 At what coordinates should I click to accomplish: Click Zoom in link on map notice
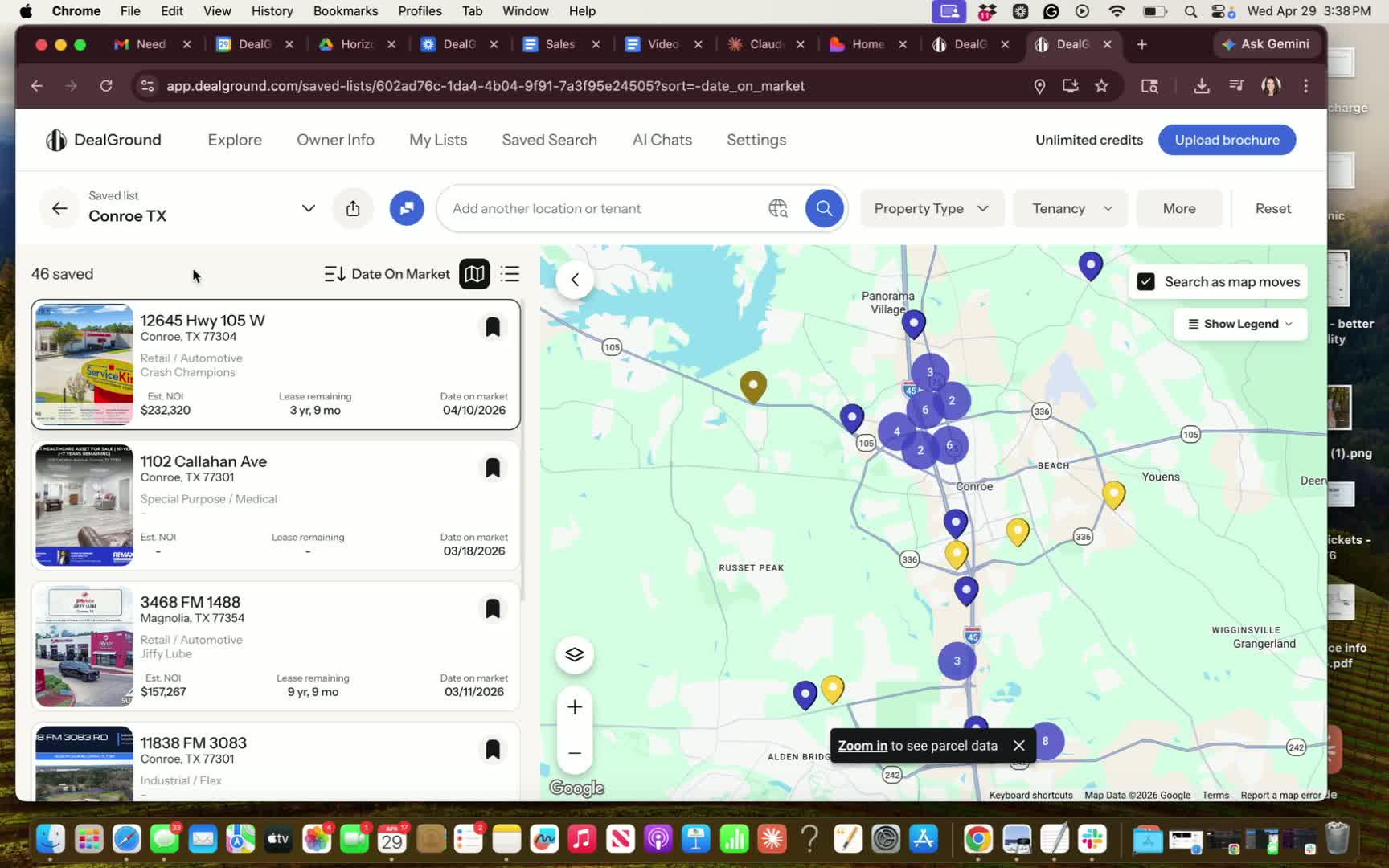pos(862,746)
